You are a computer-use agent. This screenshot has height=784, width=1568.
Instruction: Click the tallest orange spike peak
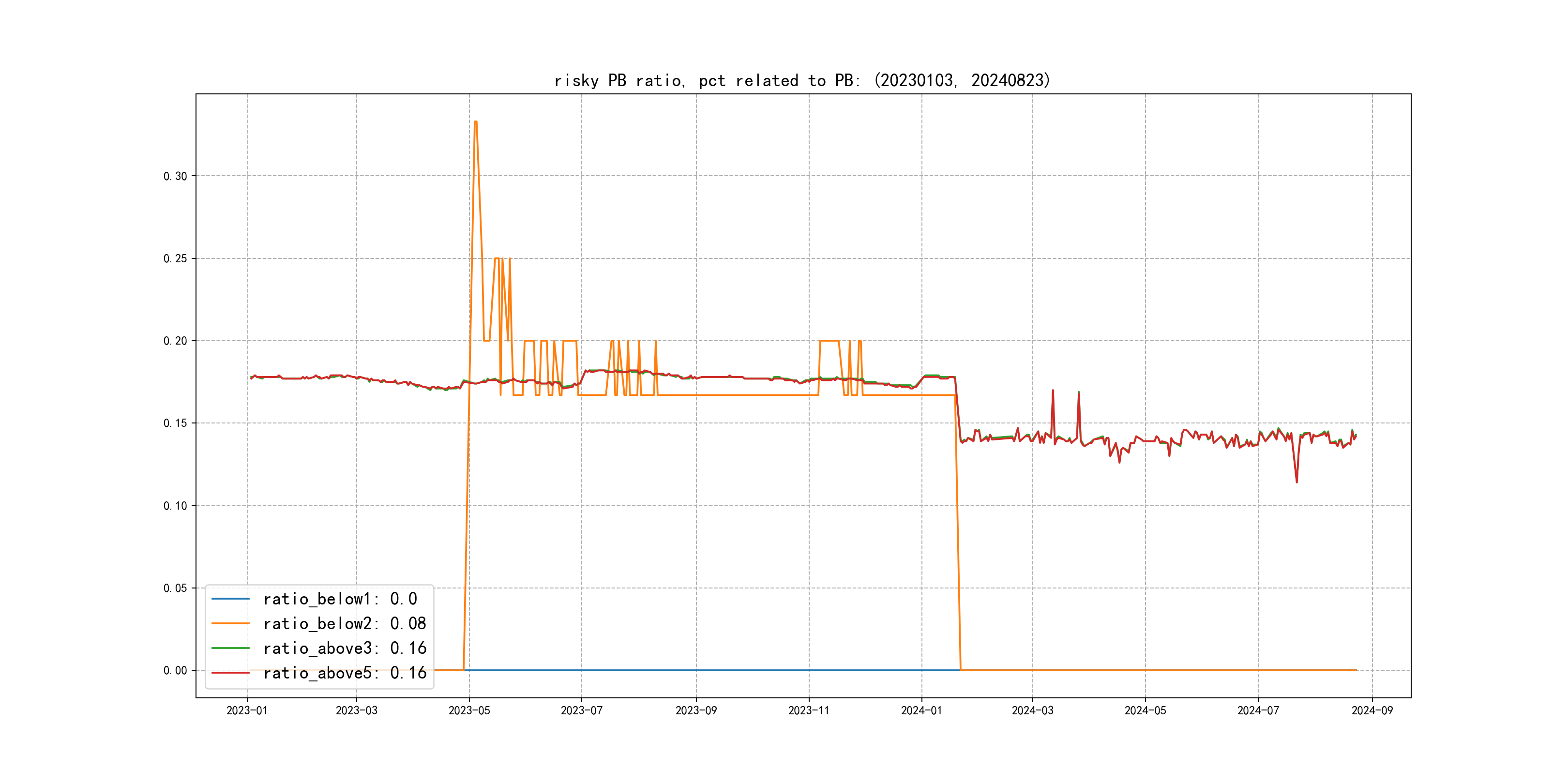coord(475,122)
